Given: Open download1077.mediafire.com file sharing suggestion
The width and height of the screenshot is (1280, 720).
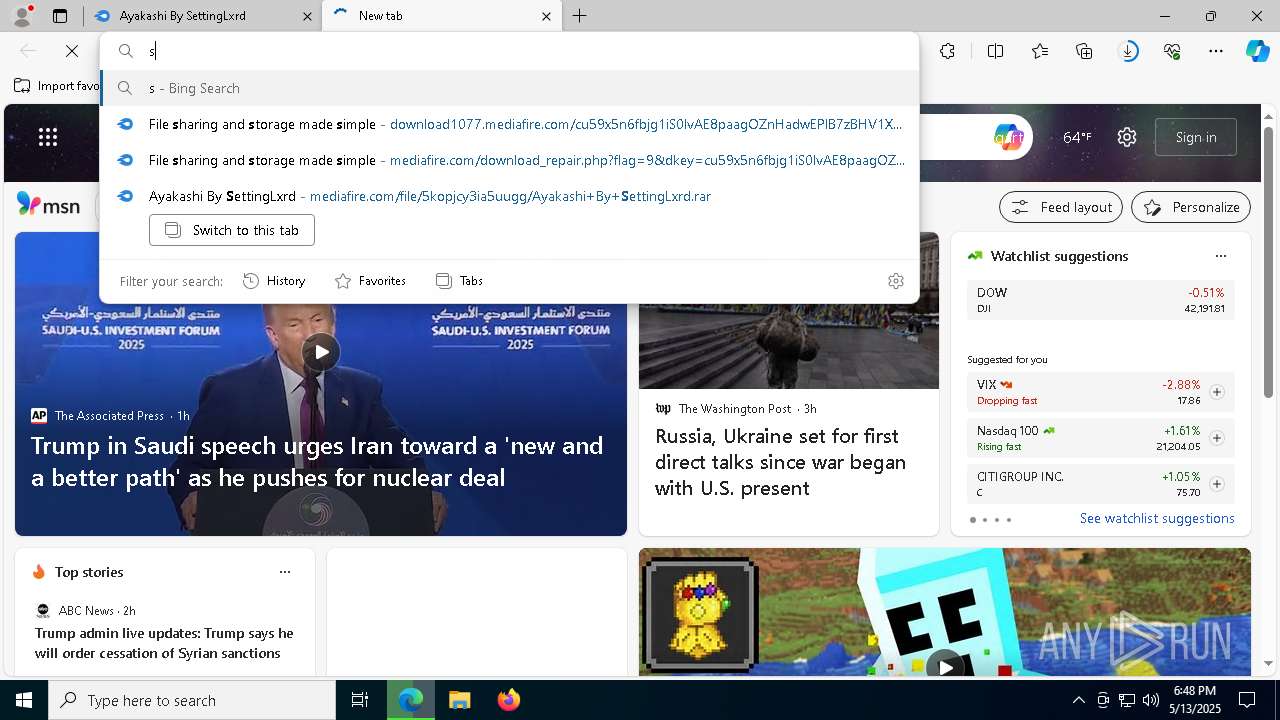Looking at the screenshot, I should point(510,124).
